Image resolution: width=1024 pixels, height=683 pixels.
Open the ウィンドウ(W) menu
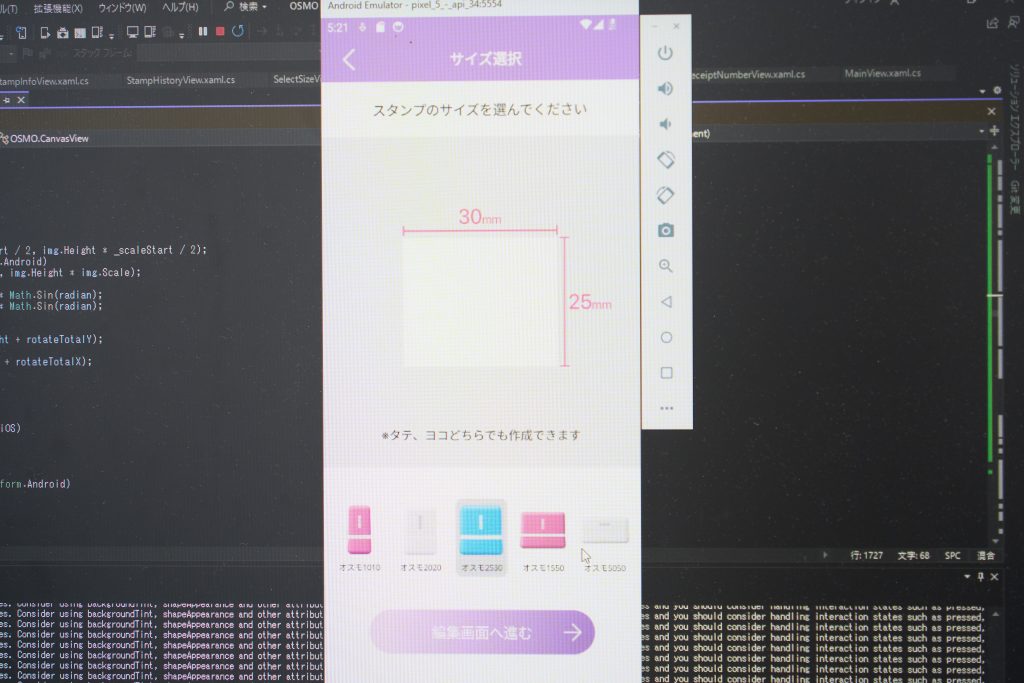[x=122, y=8]
